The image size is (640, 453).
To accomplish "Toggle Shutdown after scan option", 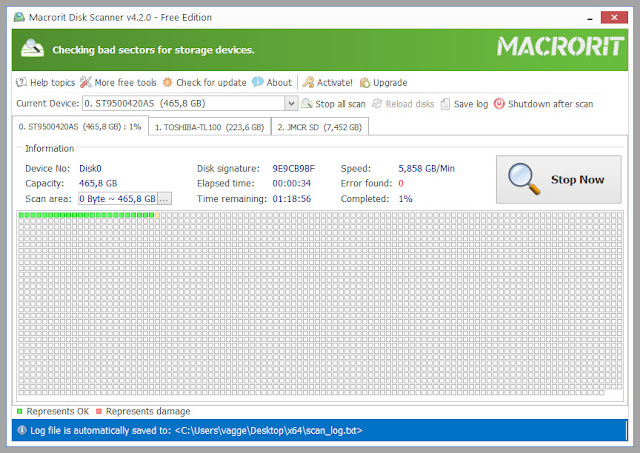I will coord(551,104).
